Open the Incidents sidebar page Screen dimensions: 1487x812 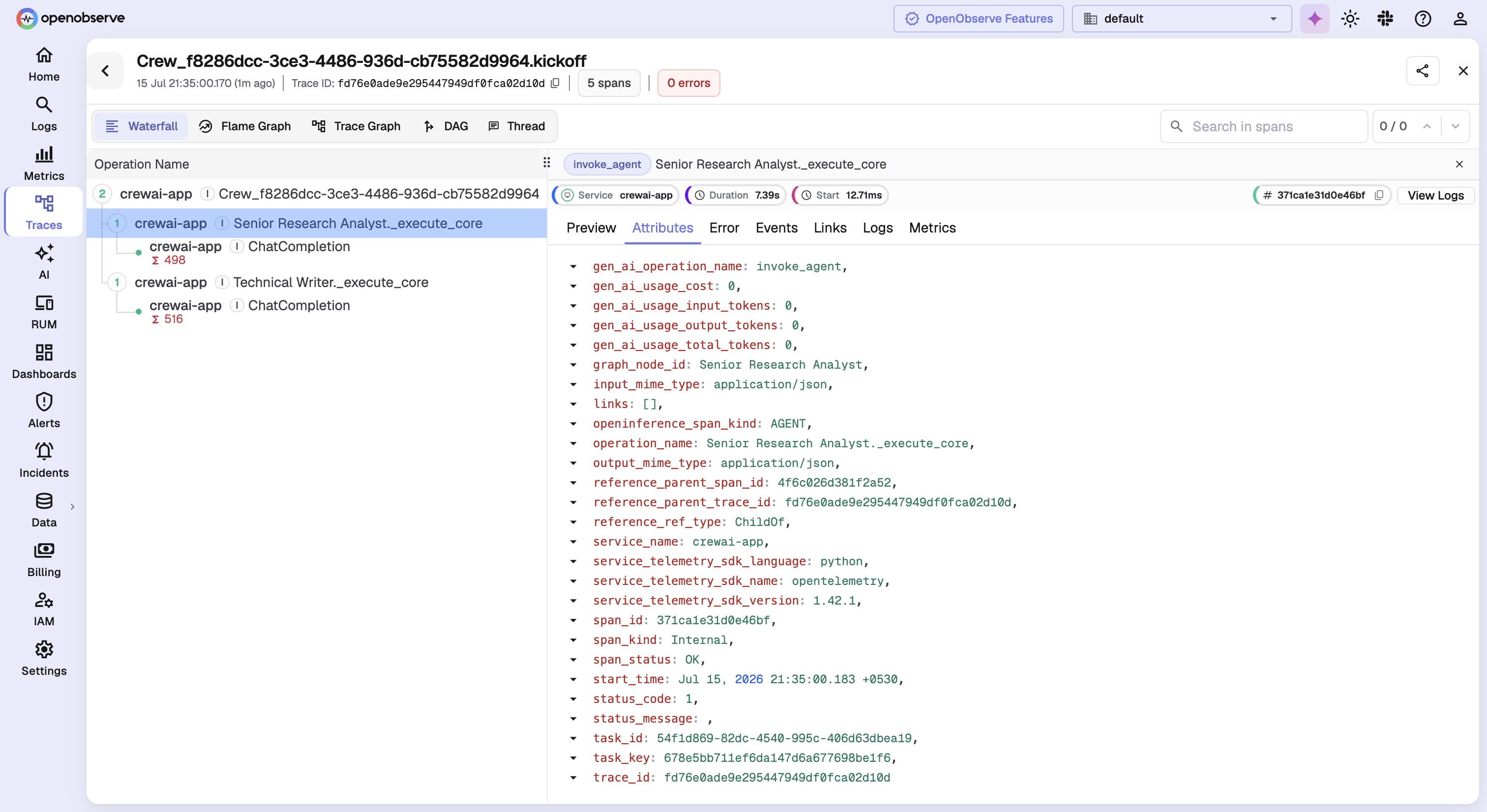pyautogui.click(x=44, y=460)
